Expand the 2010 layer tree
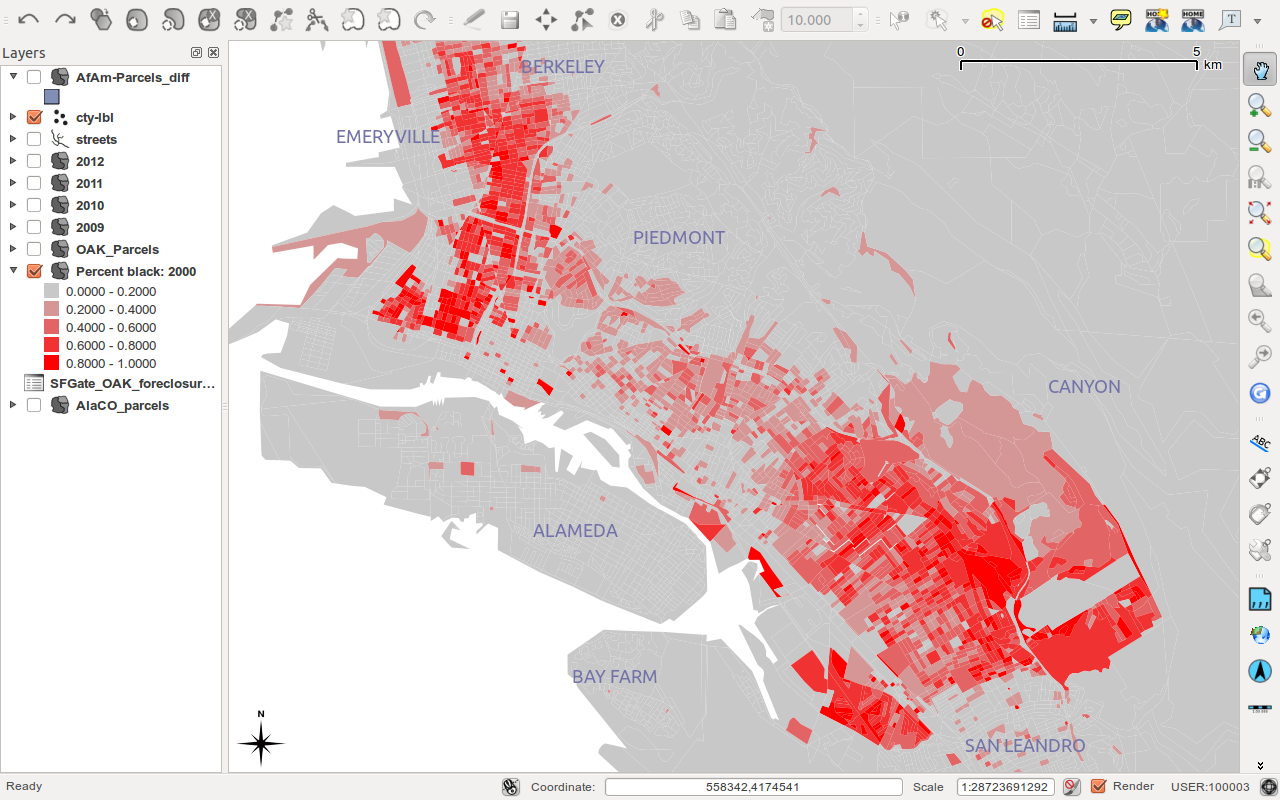The image size is (1280, 800). pyautogui.click(x=13, y=205)
